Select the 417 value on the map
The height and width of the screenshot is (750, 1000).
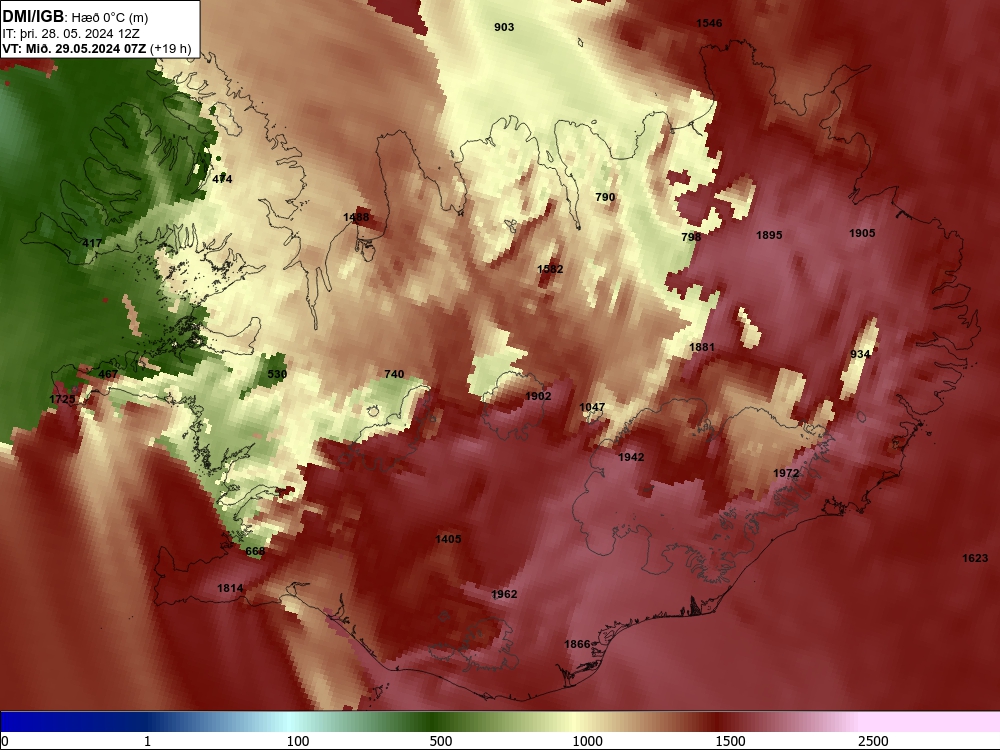pos(92,243)
